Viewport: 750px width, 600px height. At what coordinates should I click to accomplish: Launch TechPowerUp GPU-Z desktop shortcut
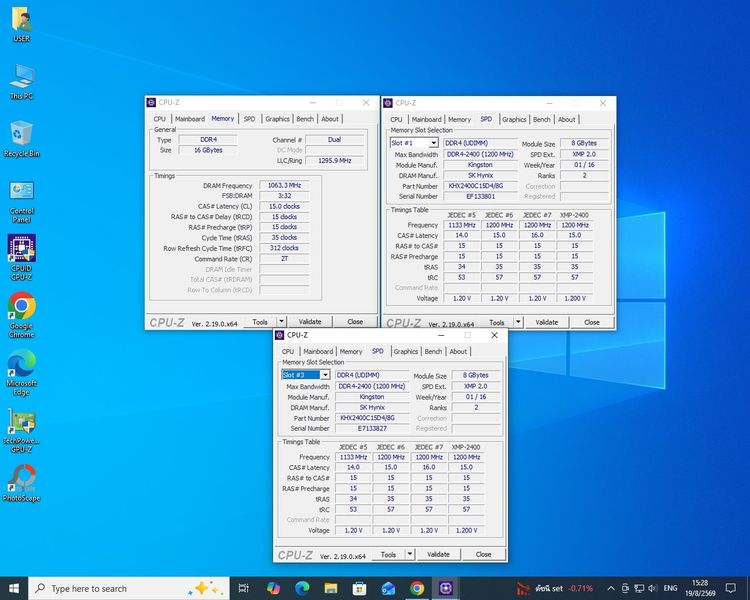(x=21, y=430)
